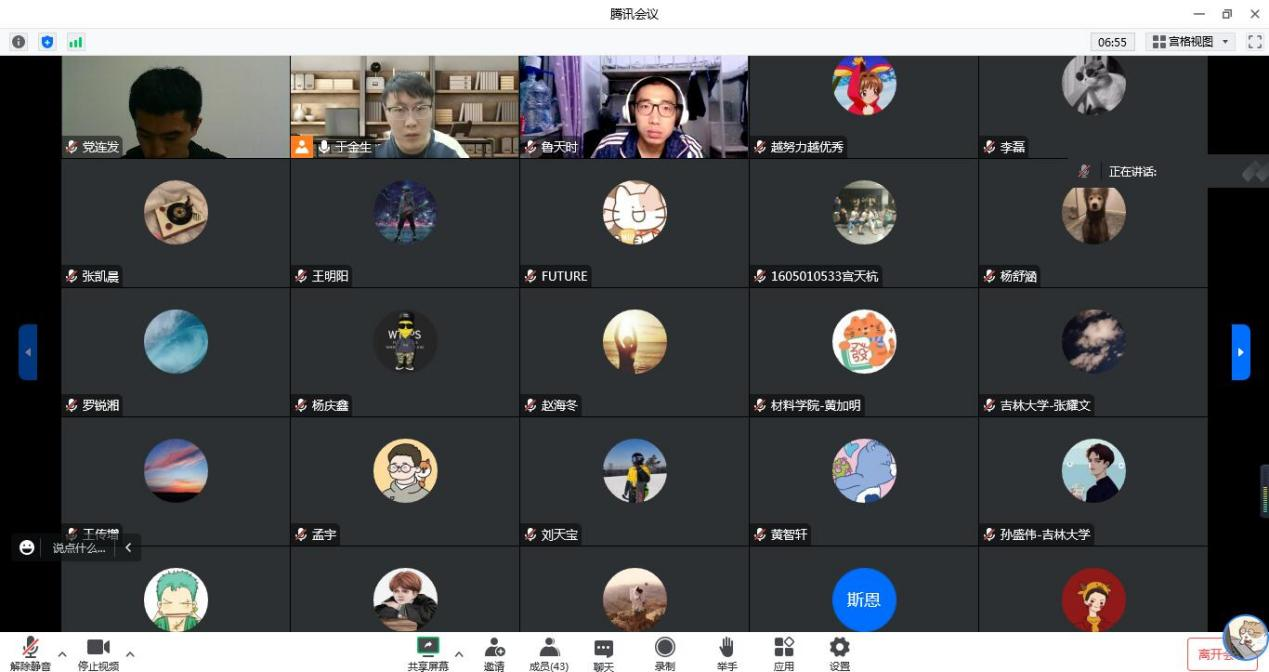Expand video options arrow beside 停止视频
1269x672 pixels.
pyautogui.click(x=130, y=655)
